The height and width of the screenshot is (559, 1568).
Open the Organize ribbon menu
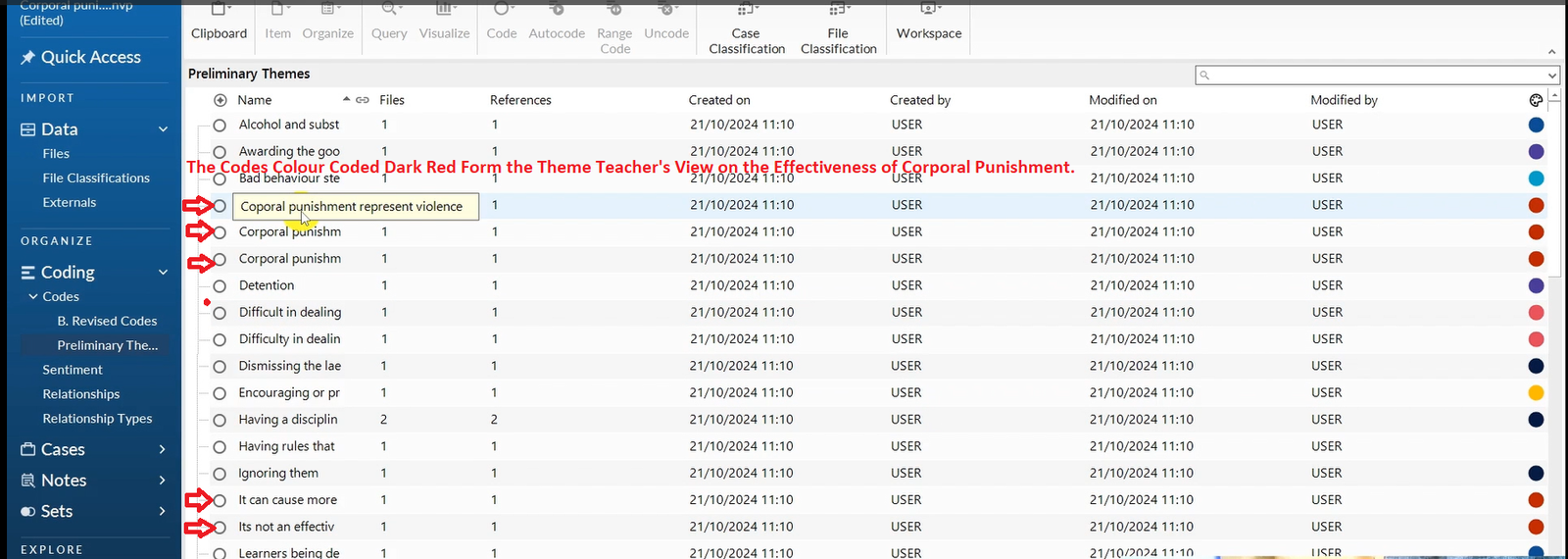pos(327,24)
